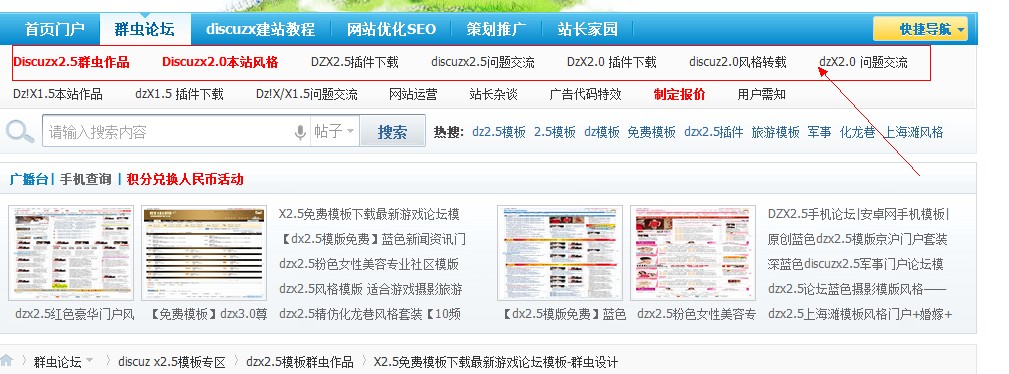Open 广告代码特效 link
1009x374 pixels.
point(586,94)
